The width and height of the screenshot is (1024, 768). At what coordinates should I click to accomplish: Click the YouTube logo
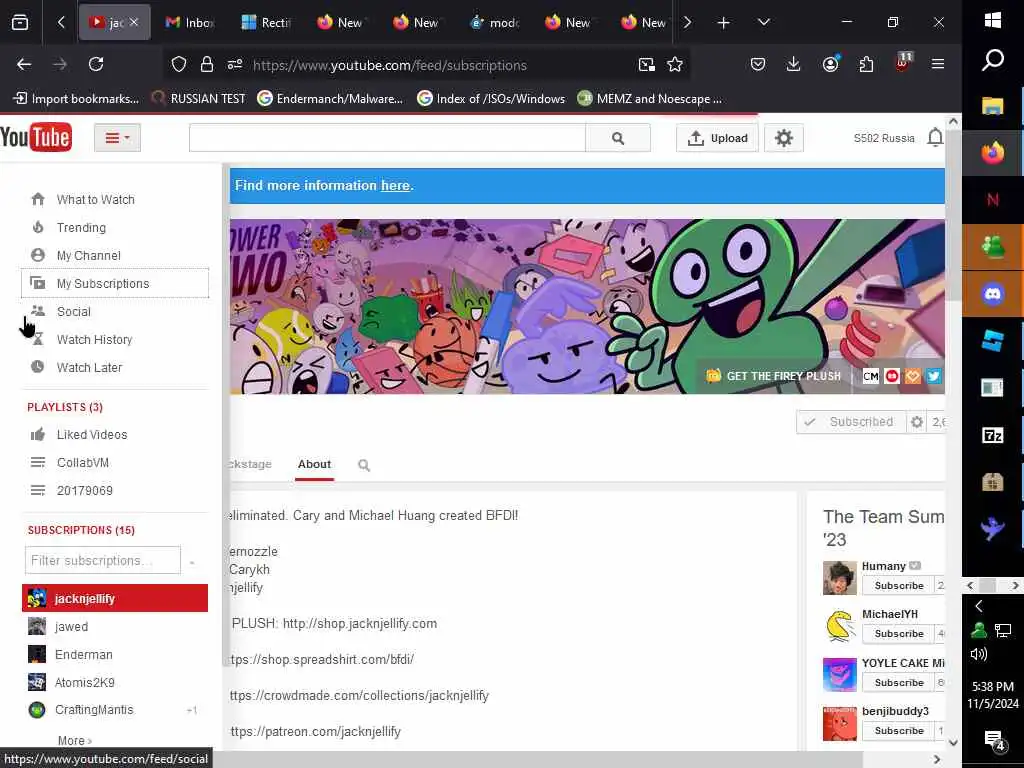click(x=36, y=137)
